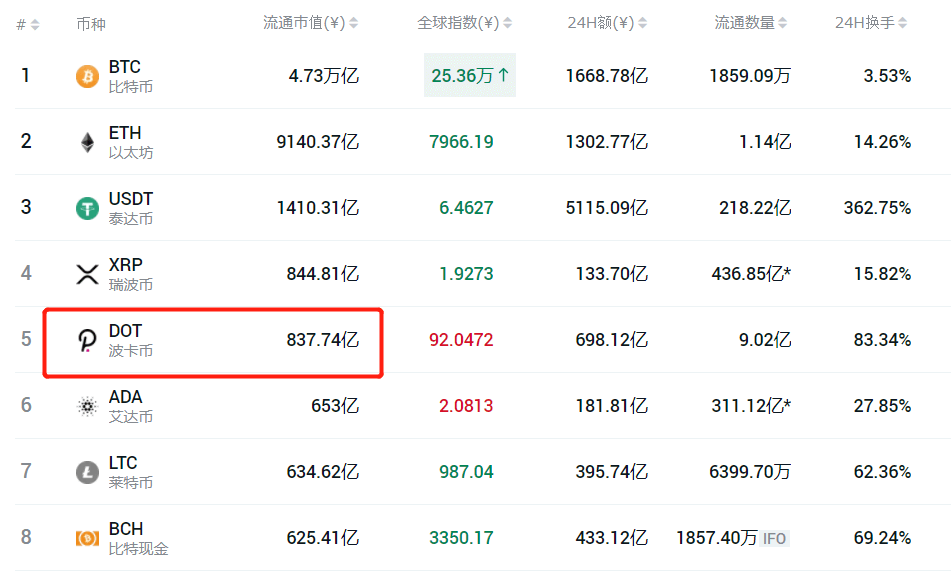The width and height of the screenshot is (951, 578).
Task: Click BTC price 25.36万 with up arrow
Action: pyautogui.click(x=470, y=76)
